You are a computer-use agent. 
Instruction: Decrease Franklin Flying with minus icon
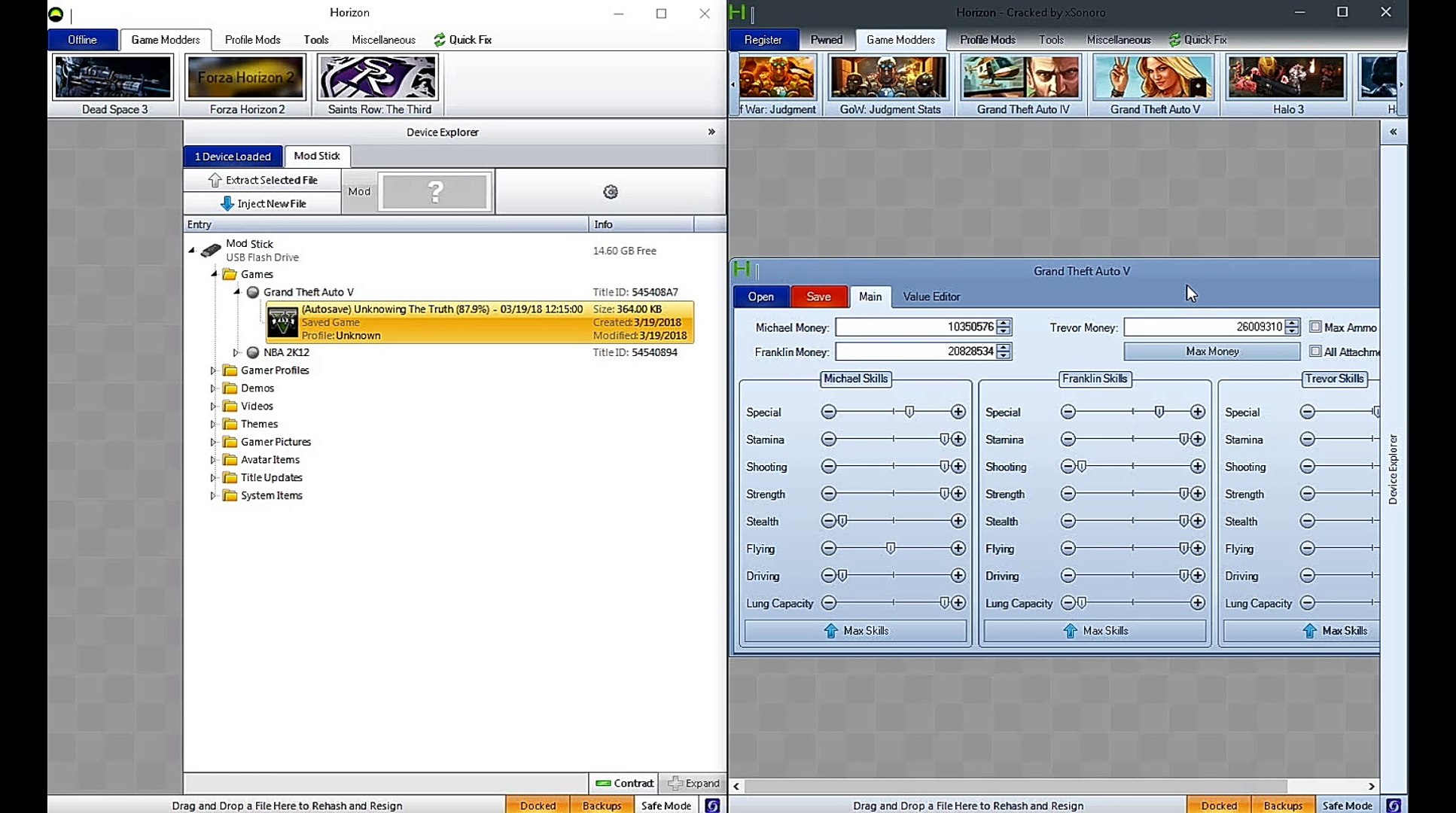1068,548
